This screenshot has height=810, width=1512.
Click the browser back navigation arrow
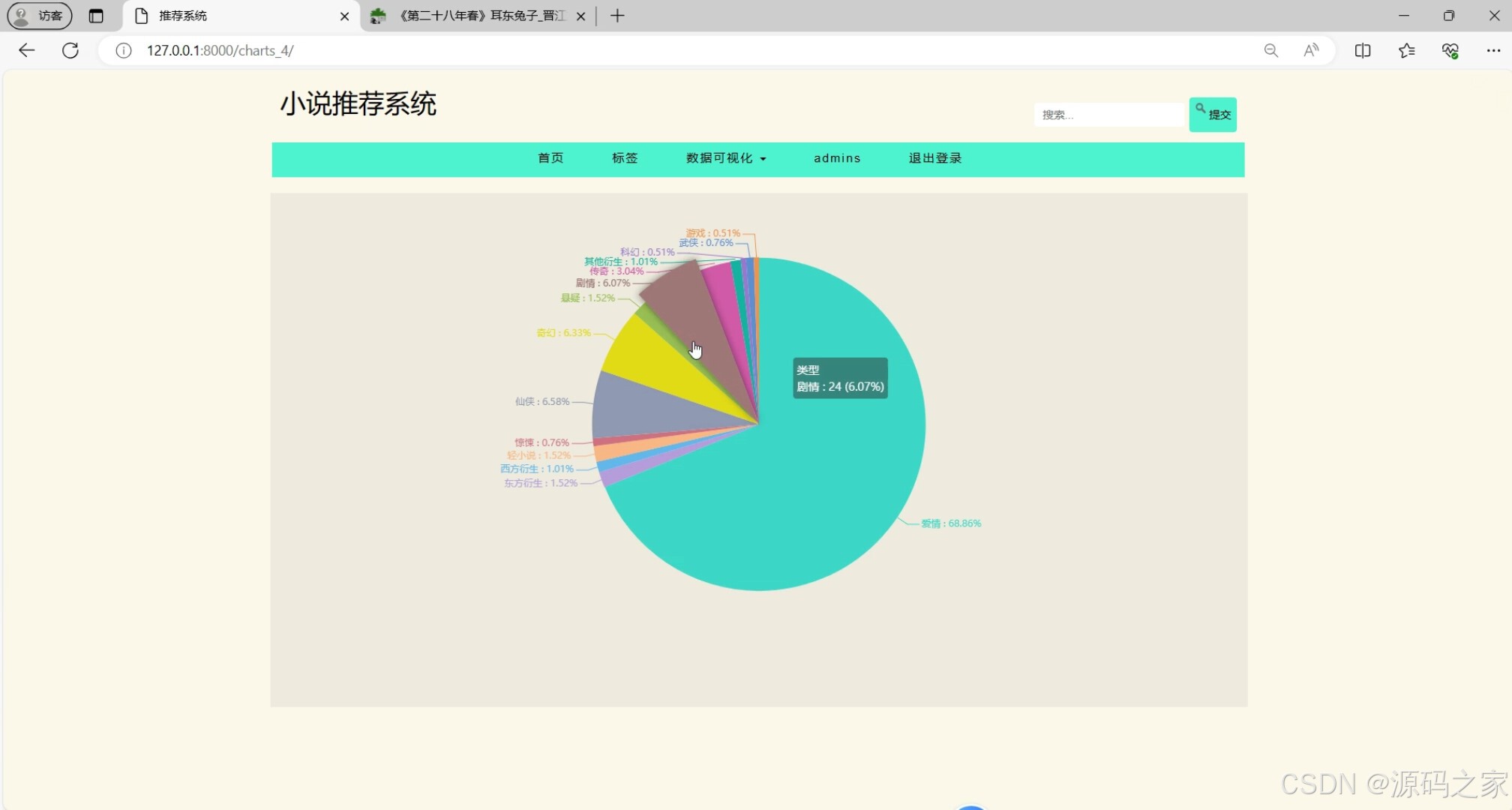coord(27,50)
